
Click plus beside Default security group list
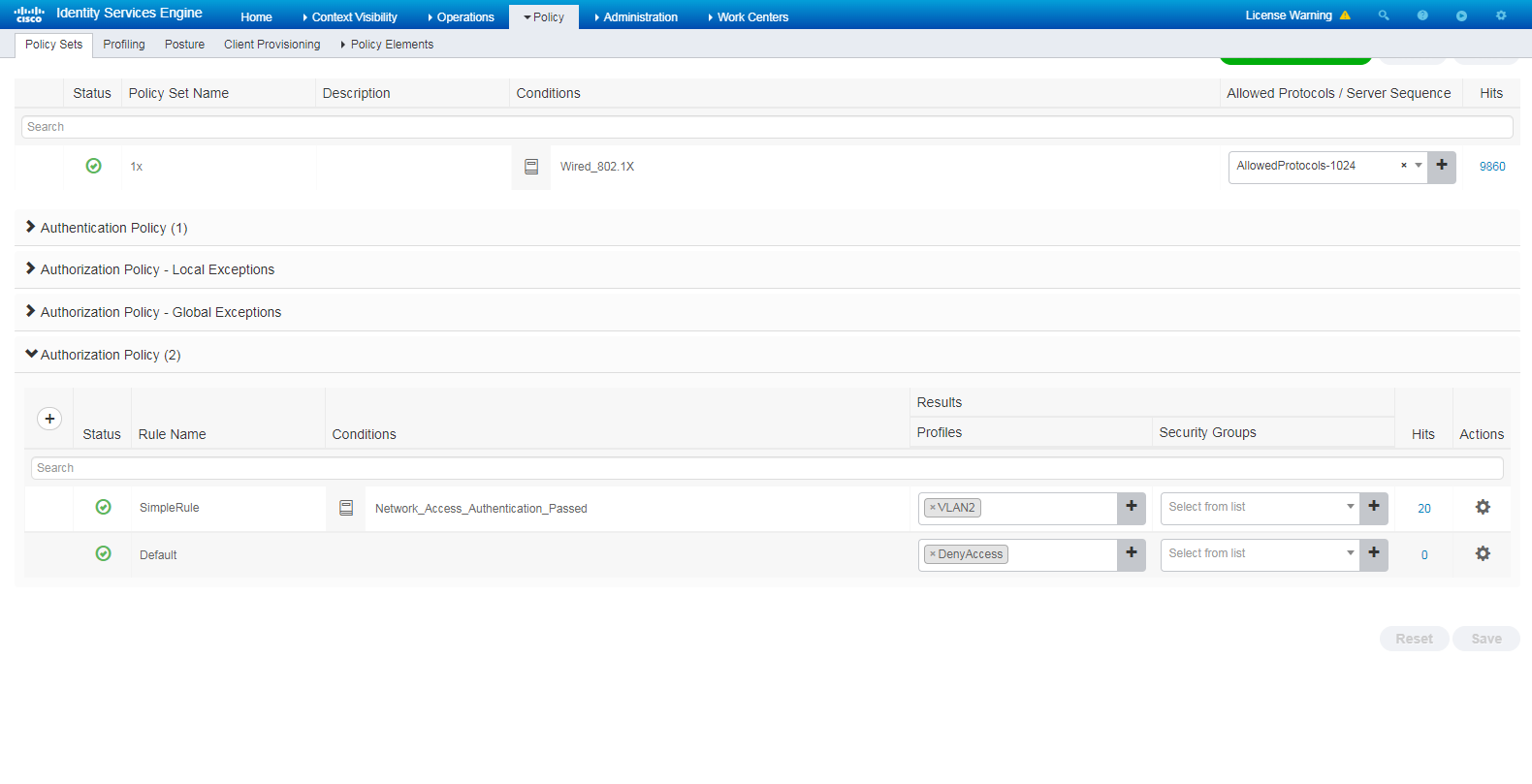[x=1374, y=553]
